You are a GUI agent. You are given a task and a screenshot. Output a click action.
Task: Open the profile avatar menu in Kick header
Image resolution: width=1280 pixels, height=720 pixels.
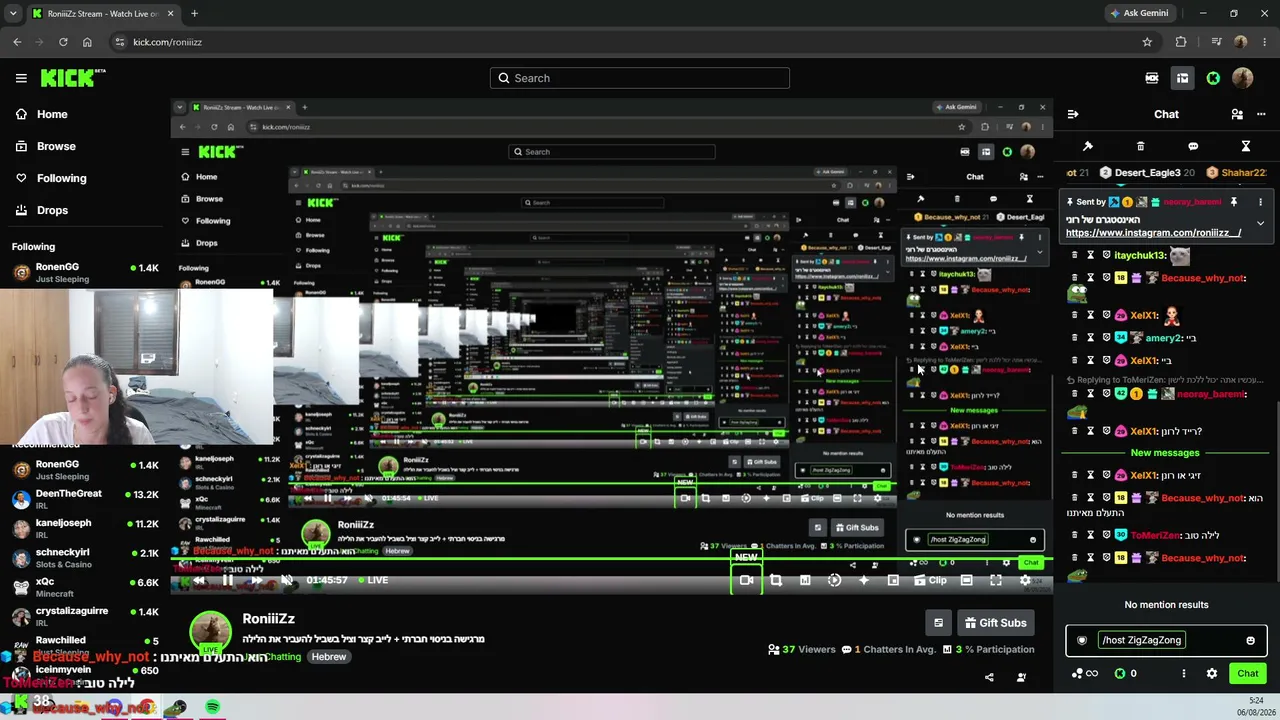click(x=1243, y=78)
